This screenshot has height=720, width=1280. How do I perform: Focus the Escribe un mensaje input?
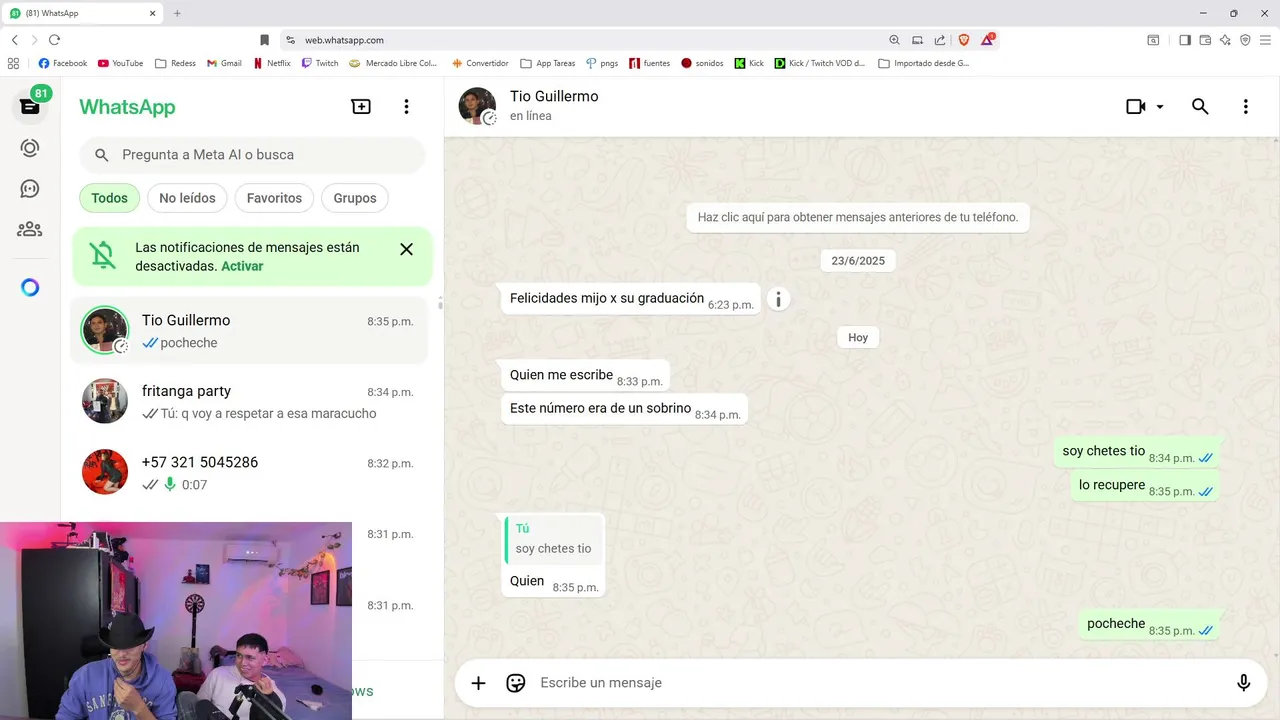pyautogui.click(x=880, y=683)
